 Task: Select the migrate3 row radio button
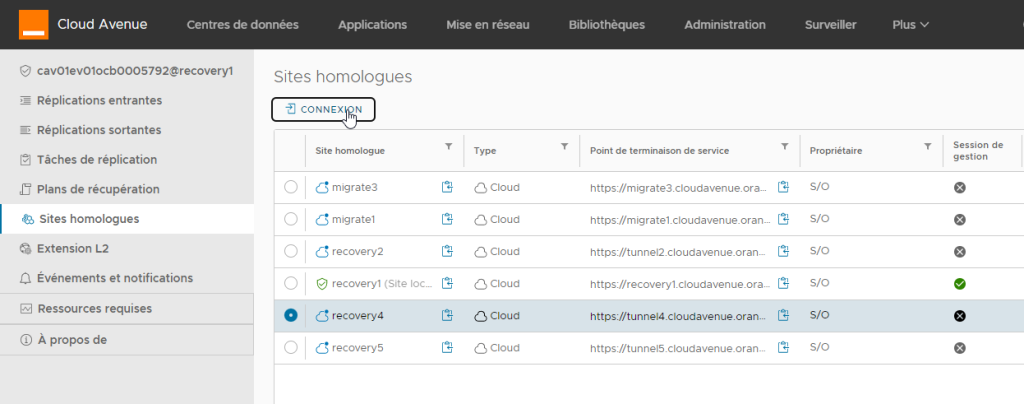(291, 187)
